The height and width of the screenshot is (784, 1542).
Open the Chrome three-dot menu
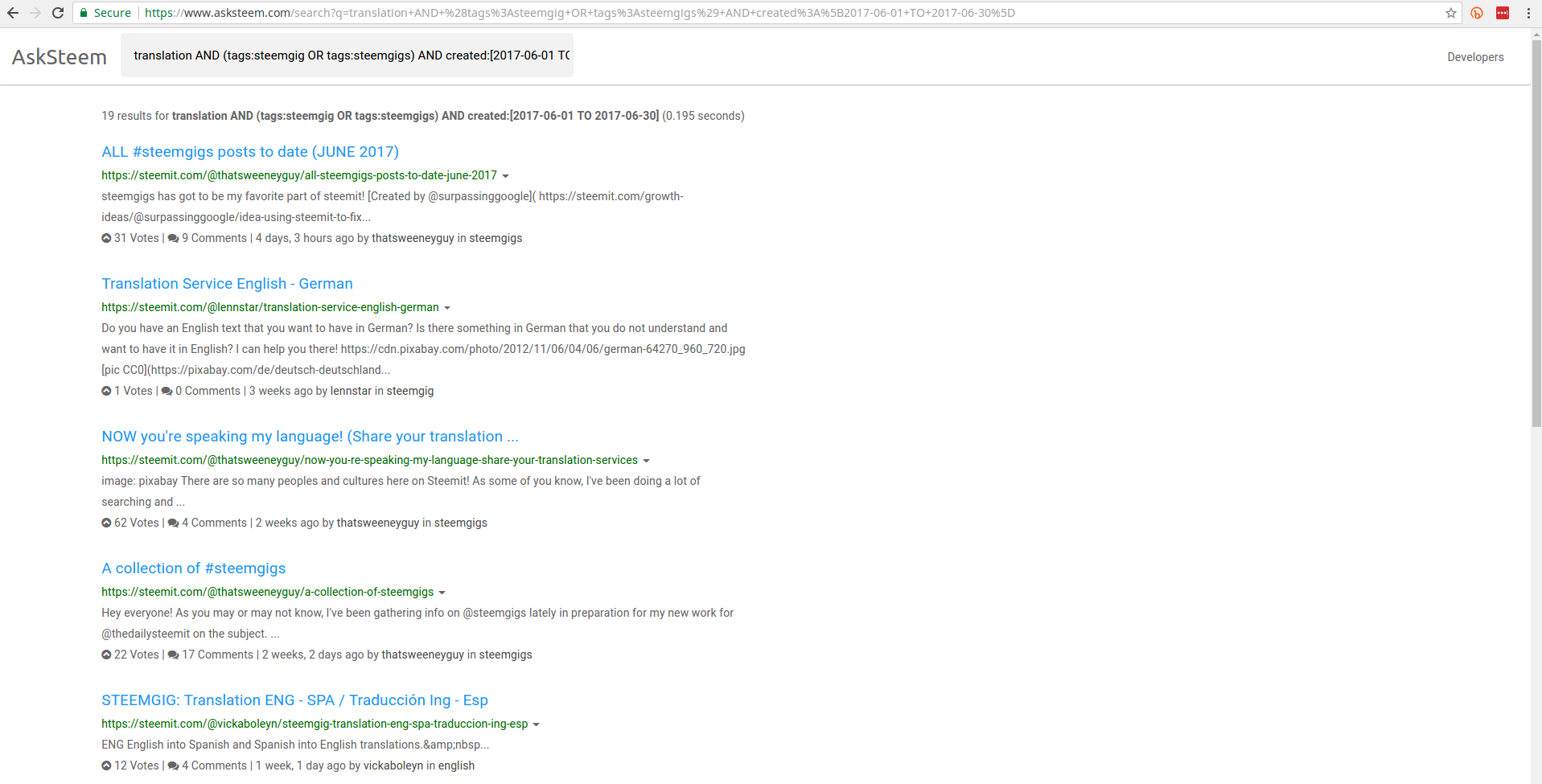(1528, 13)
